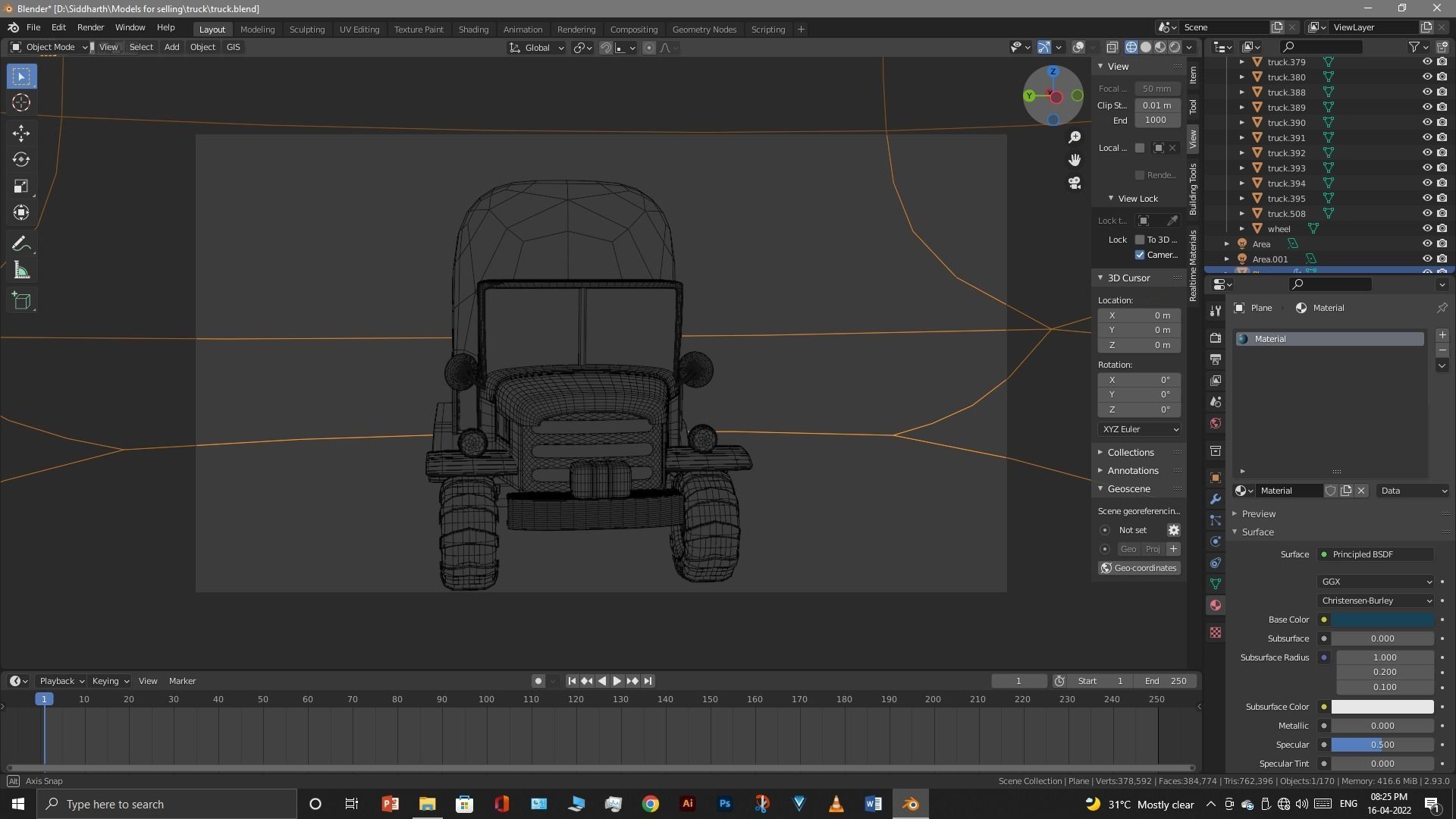Click the Blender logo menu icon
This screenshot has width=1456, height=819.
[x=13, y=27]
